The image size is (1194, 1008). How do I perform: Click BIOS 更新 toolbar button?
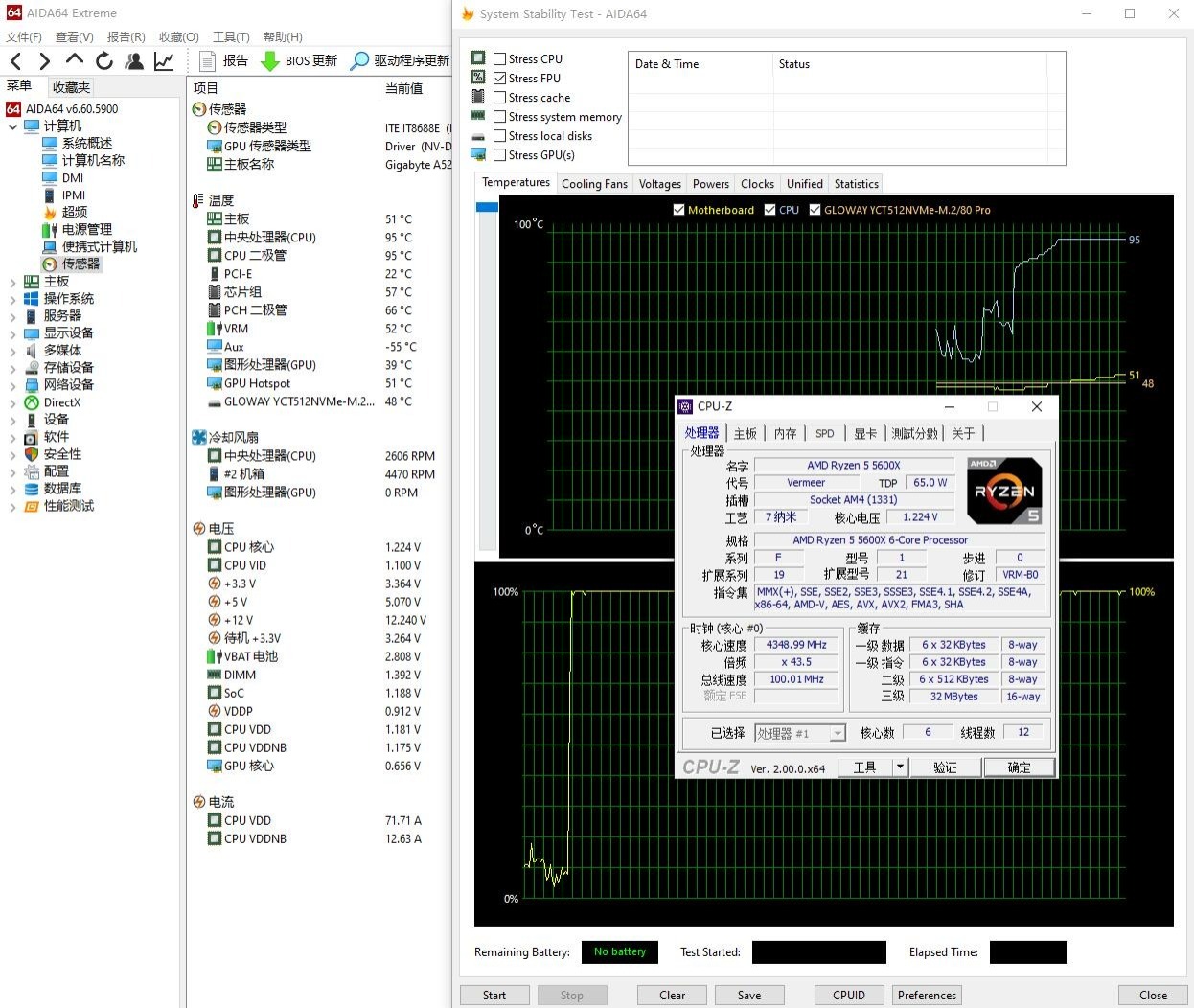click(x=299, y=60)
